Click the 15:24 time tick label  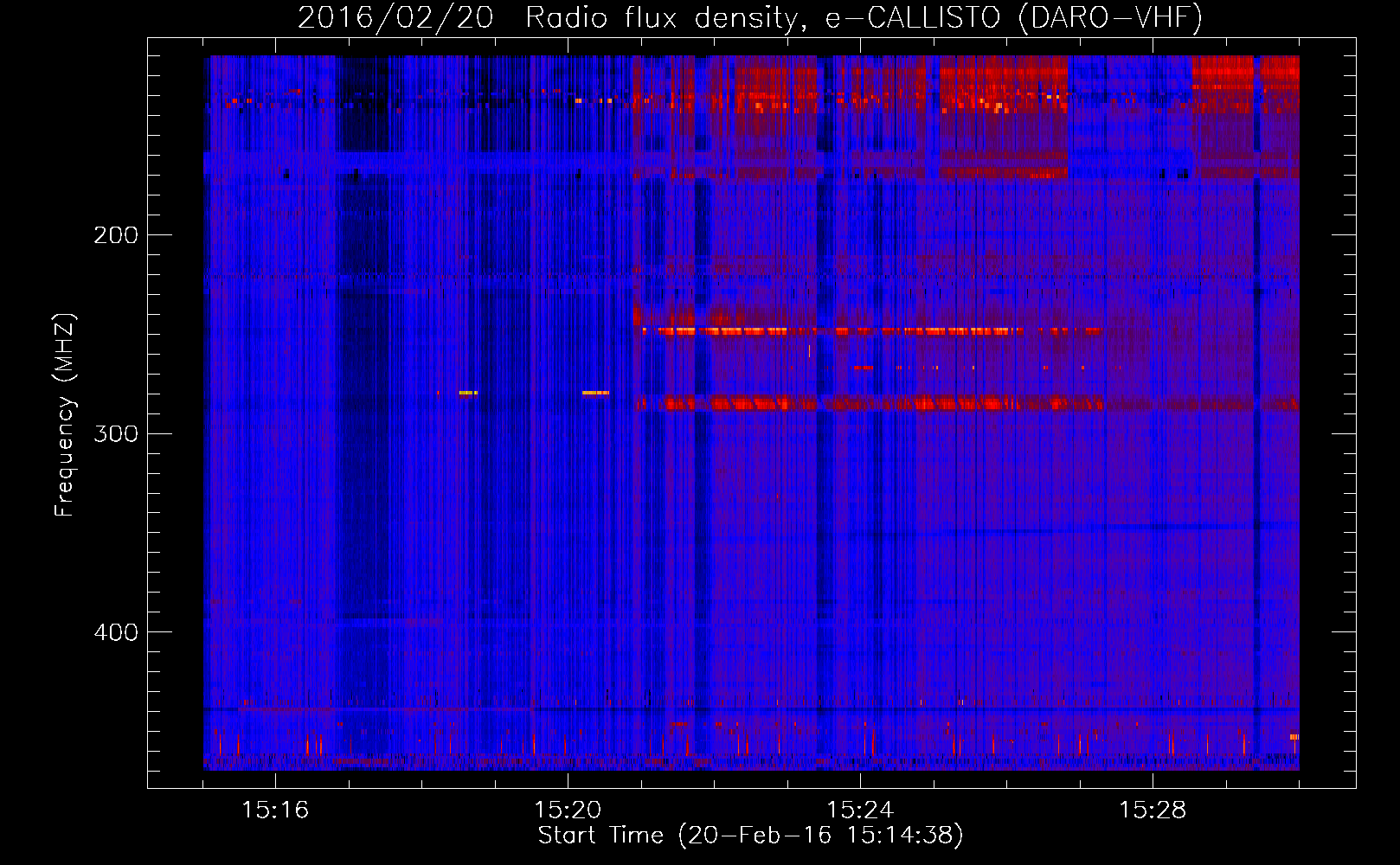tap(860, 811)
